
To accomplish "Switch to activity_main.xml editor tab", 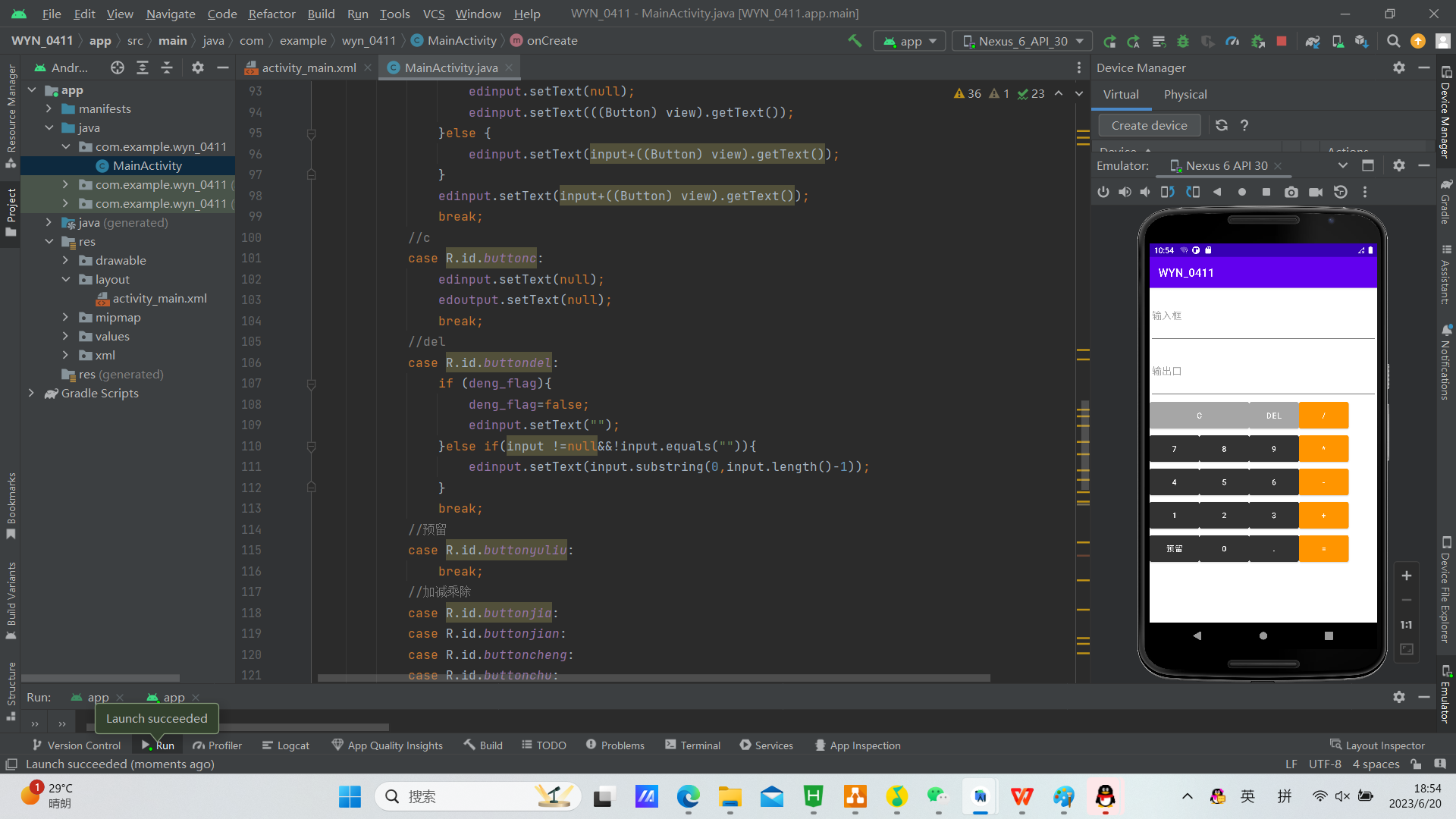I will (x=309, y=67).
